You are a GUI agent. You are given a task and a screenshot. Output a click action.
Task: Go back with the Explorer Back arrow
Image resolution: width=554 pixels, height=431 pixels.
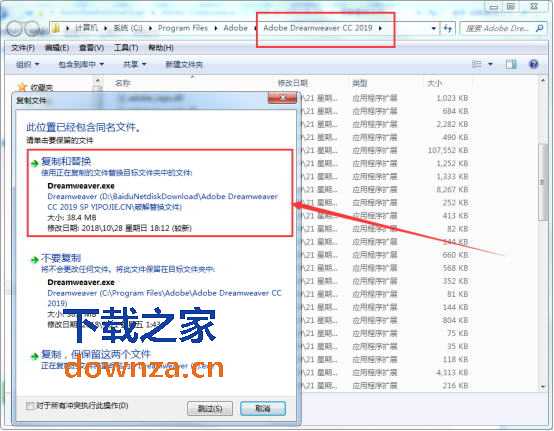(14, 28)
